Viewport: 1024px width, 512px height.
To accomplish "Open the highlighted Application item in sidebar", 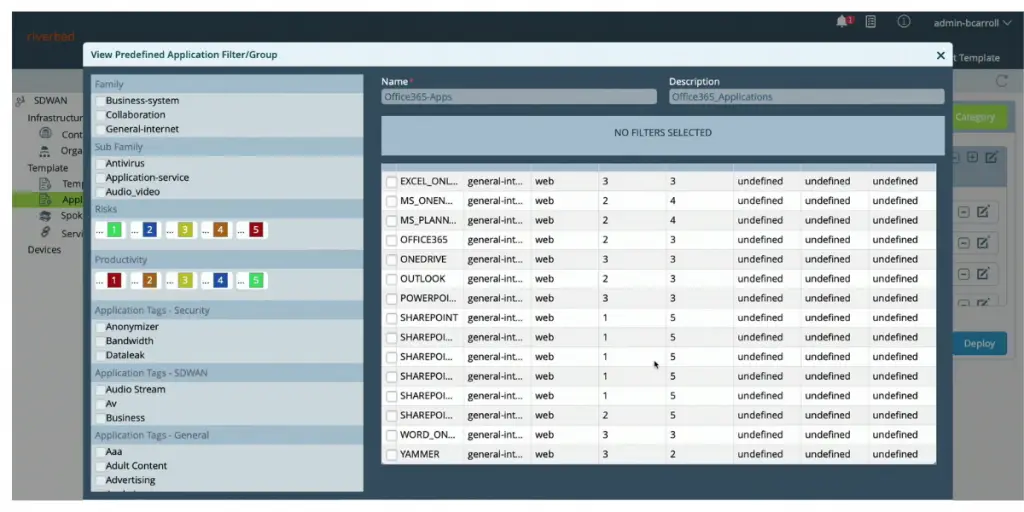I will coord(48,200).
